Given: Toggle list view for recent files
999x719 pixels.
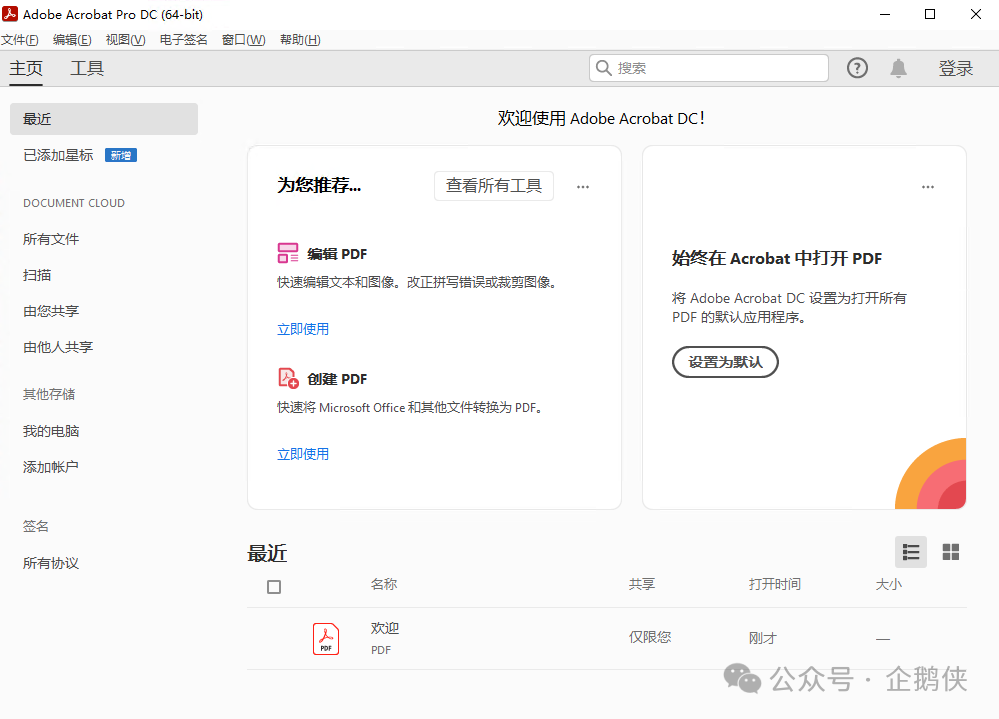Looking at the screenshot, I should tap(910, 551).
